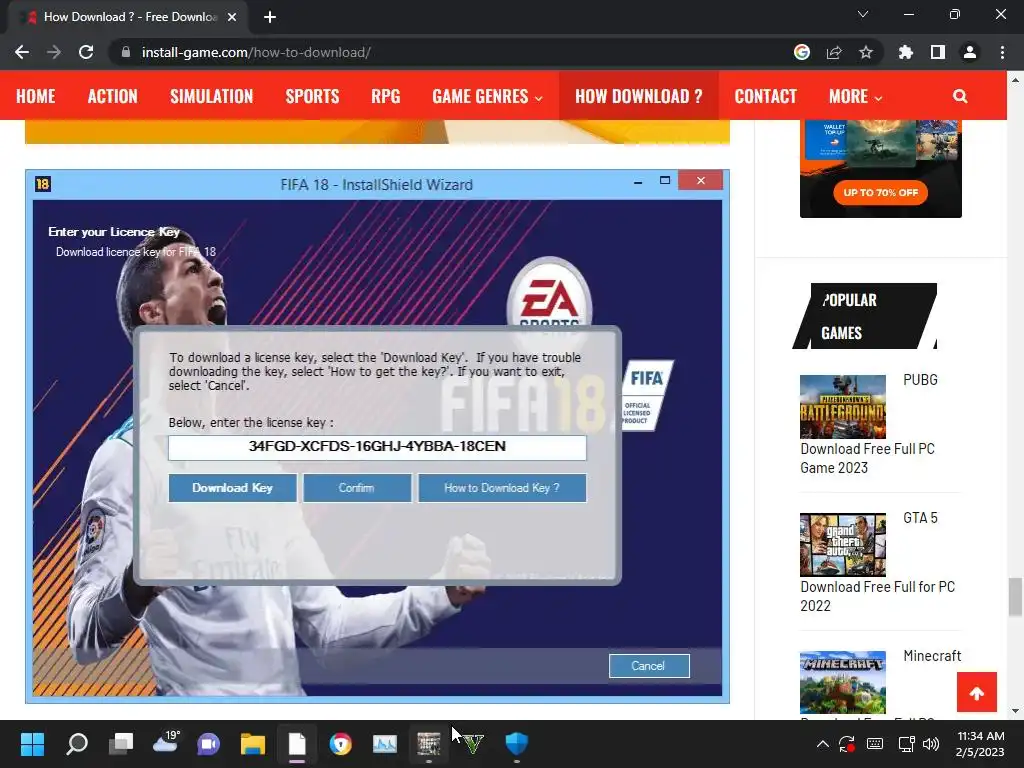Image resolution: width=1024 pixels, height=768 pixels.
Task: Click the license key input field
Action: click(x=377, y=447)
